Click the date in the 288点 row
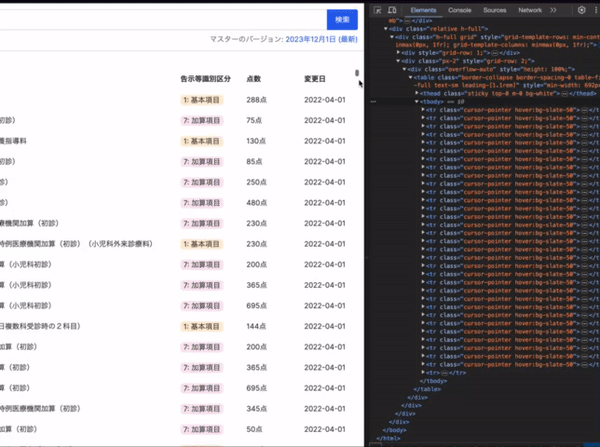Viewport: 600px width, 447px height. click(324, 100)
